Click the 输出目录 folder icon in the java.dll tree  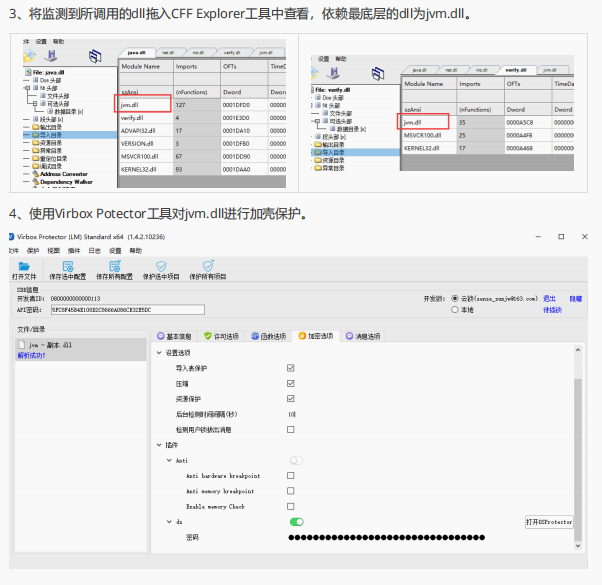point(36,127)
